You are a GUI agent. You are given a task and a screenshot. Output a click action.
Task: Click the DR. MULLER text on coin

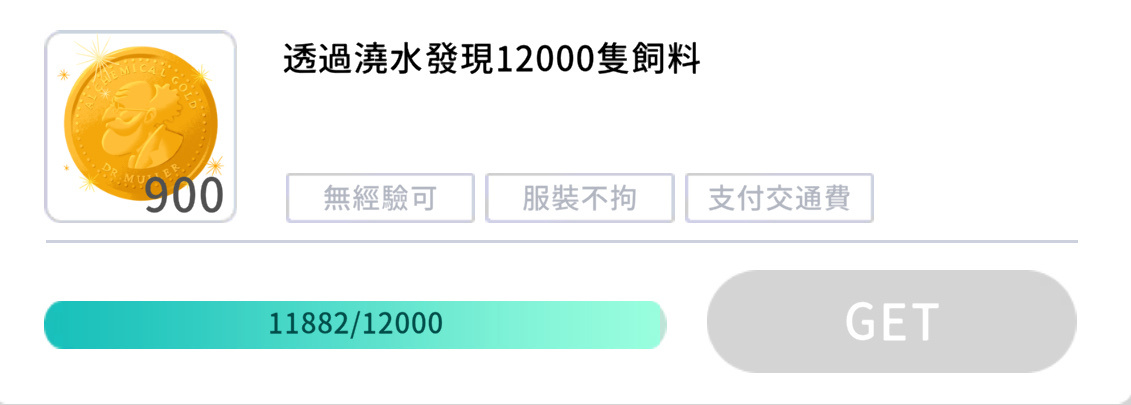click(140, 170)
